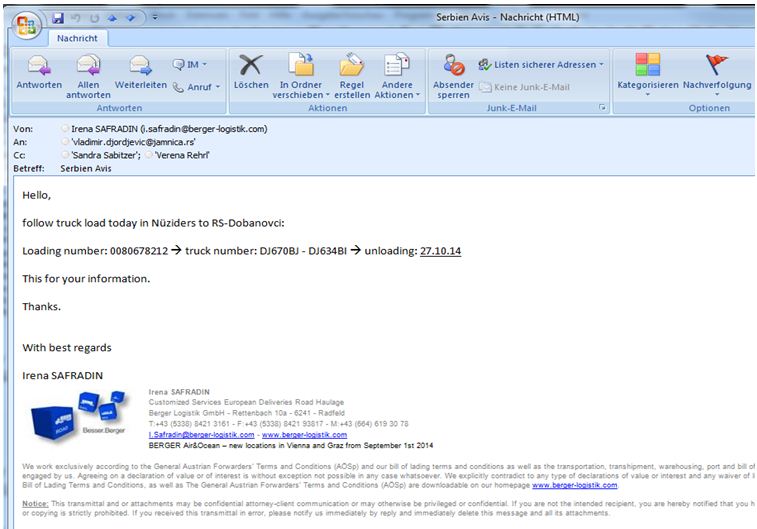
Task: Go to next item with down arrow
Action: click(x=130, y=18)
